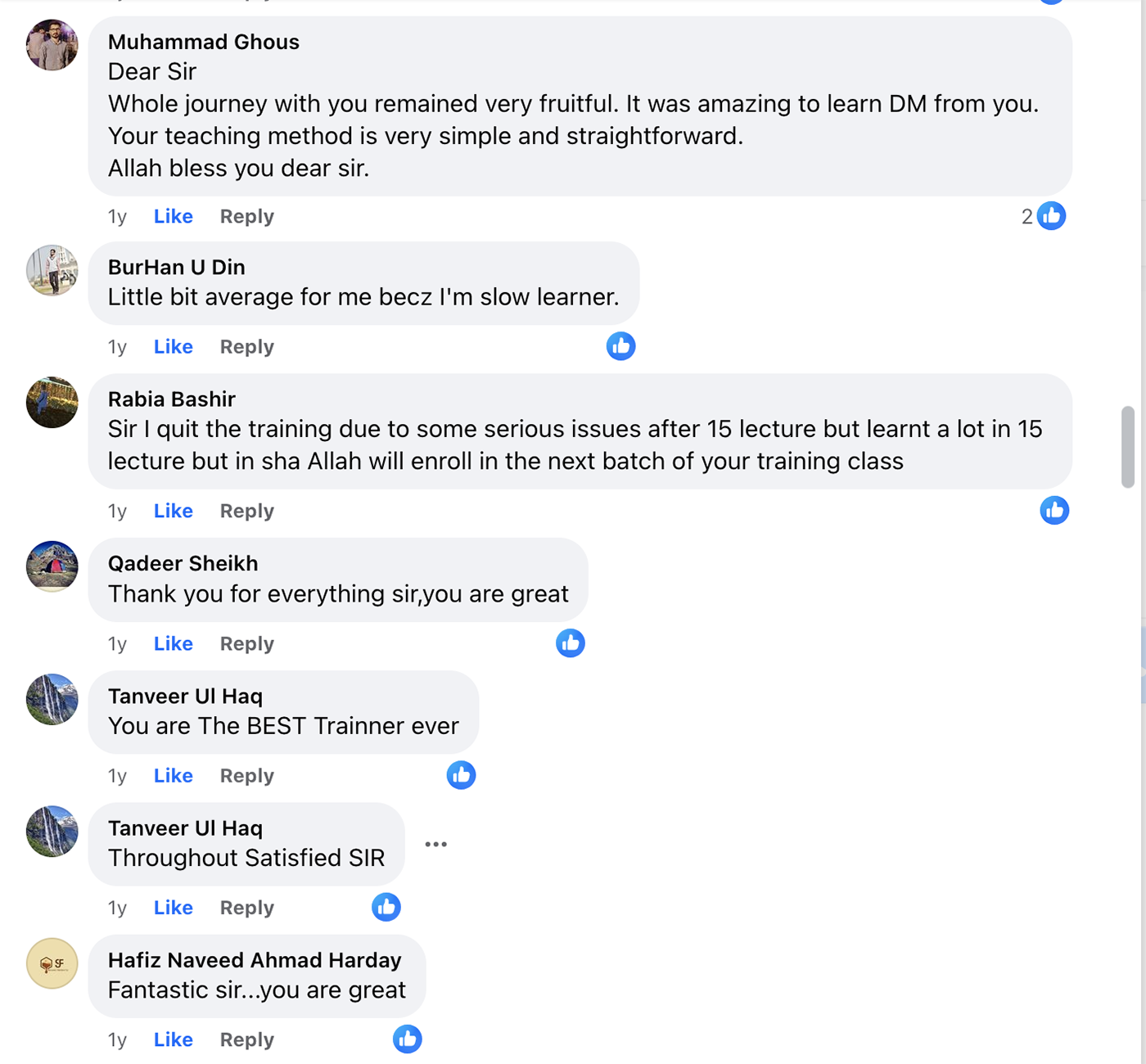Viewport: 1146px width, 1064px height.
Task: Click thumbs-up reaction under Hafiz Naveed comment
Action: 407,1039
